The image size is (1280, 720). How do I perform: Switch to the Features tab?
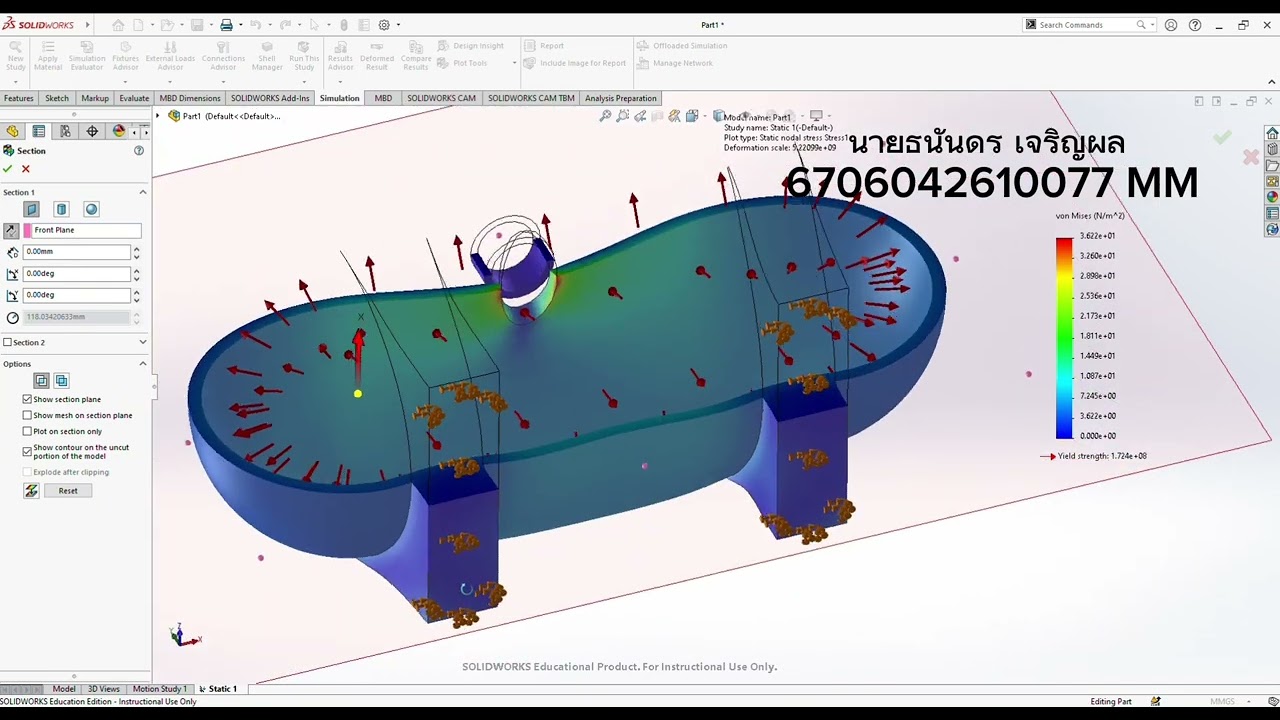coord(19,98)
